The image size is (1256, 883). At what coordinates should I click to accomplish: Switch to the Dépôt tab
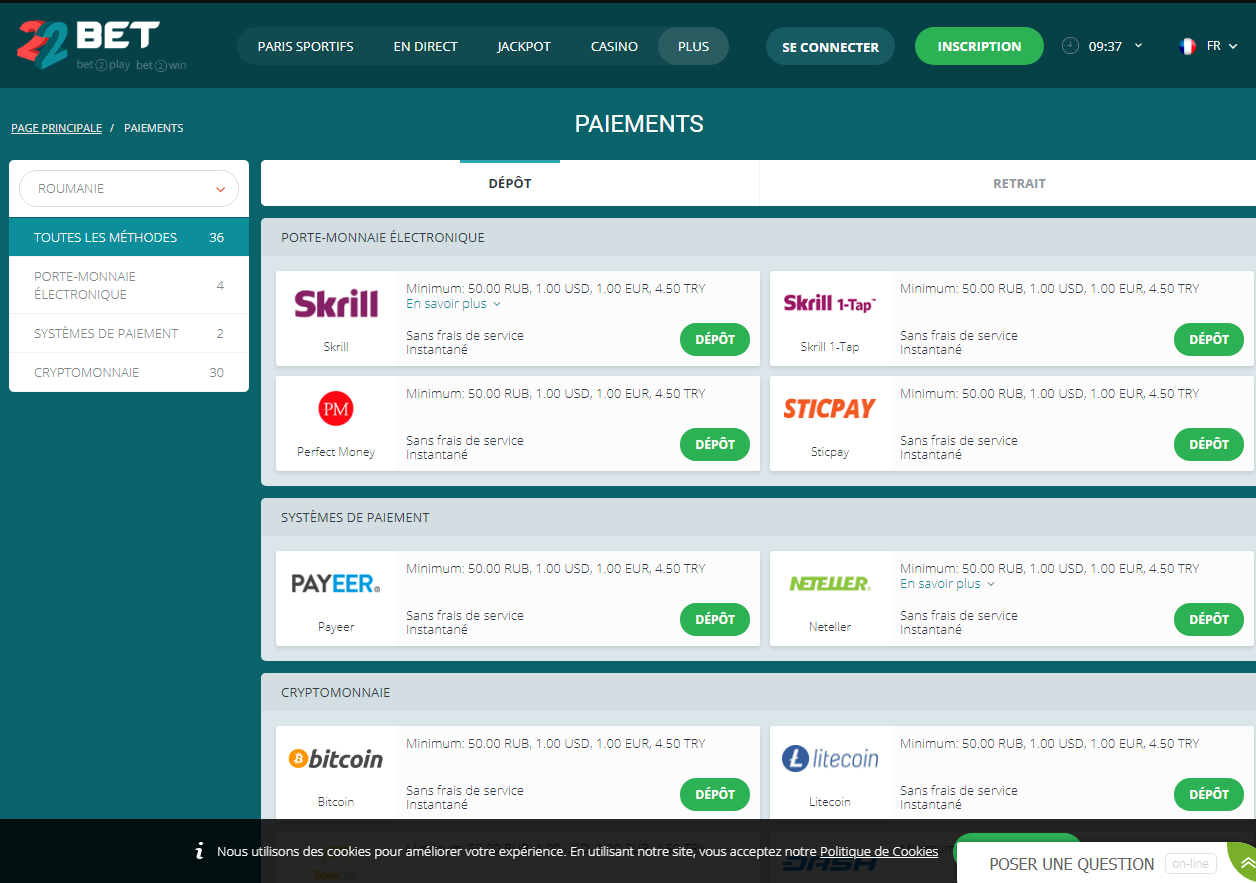point(510,183)
